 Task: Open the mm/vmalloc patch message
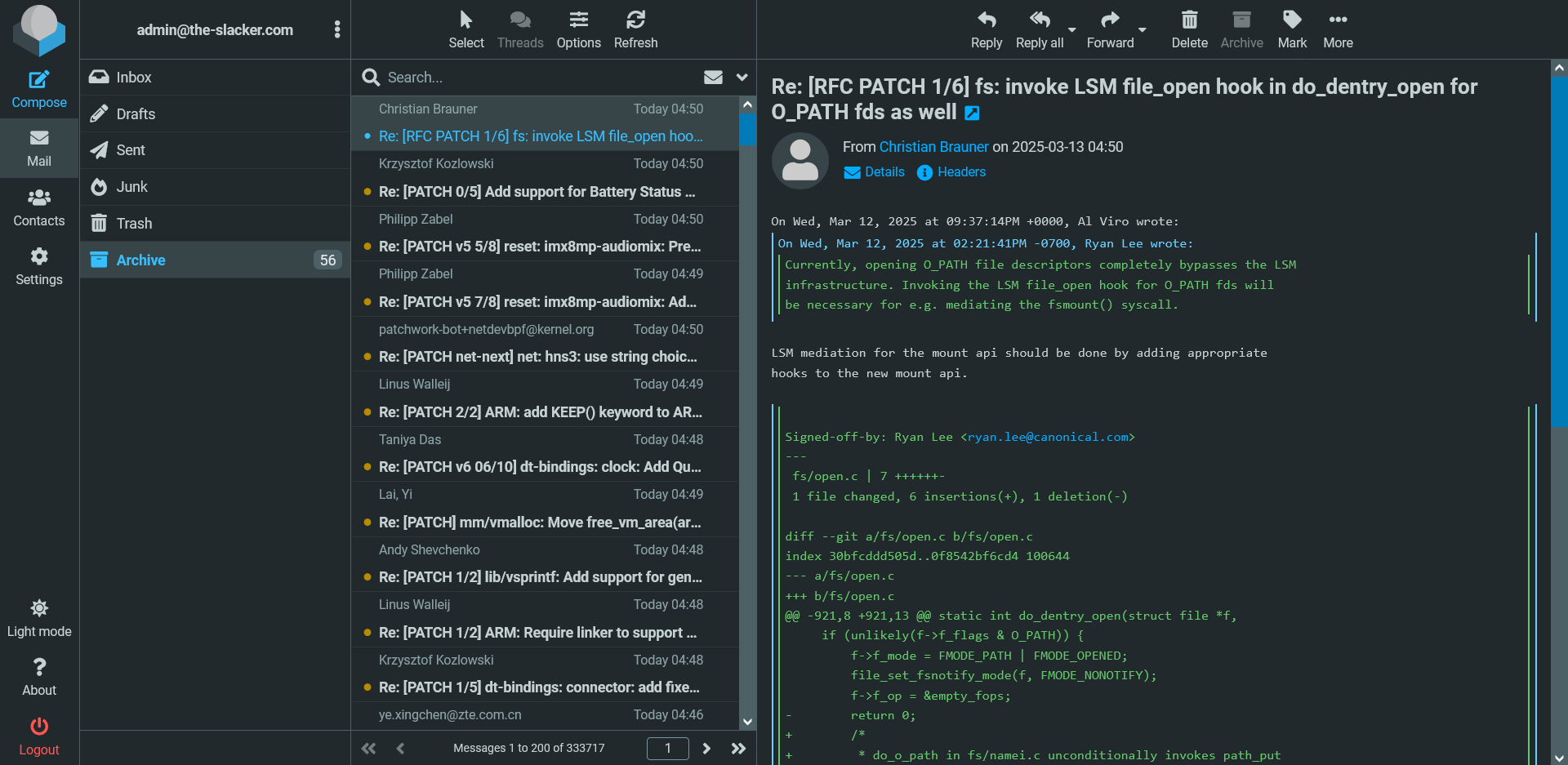coord(545,509)
